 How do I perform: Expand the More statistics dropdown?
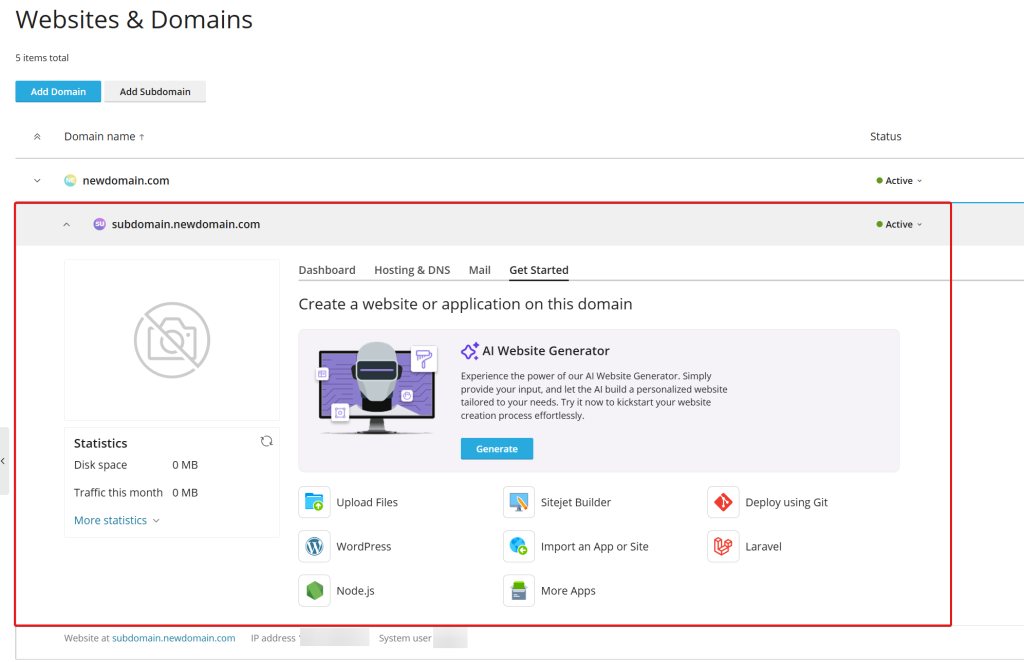pyautogui.click(x=116, y=520)
